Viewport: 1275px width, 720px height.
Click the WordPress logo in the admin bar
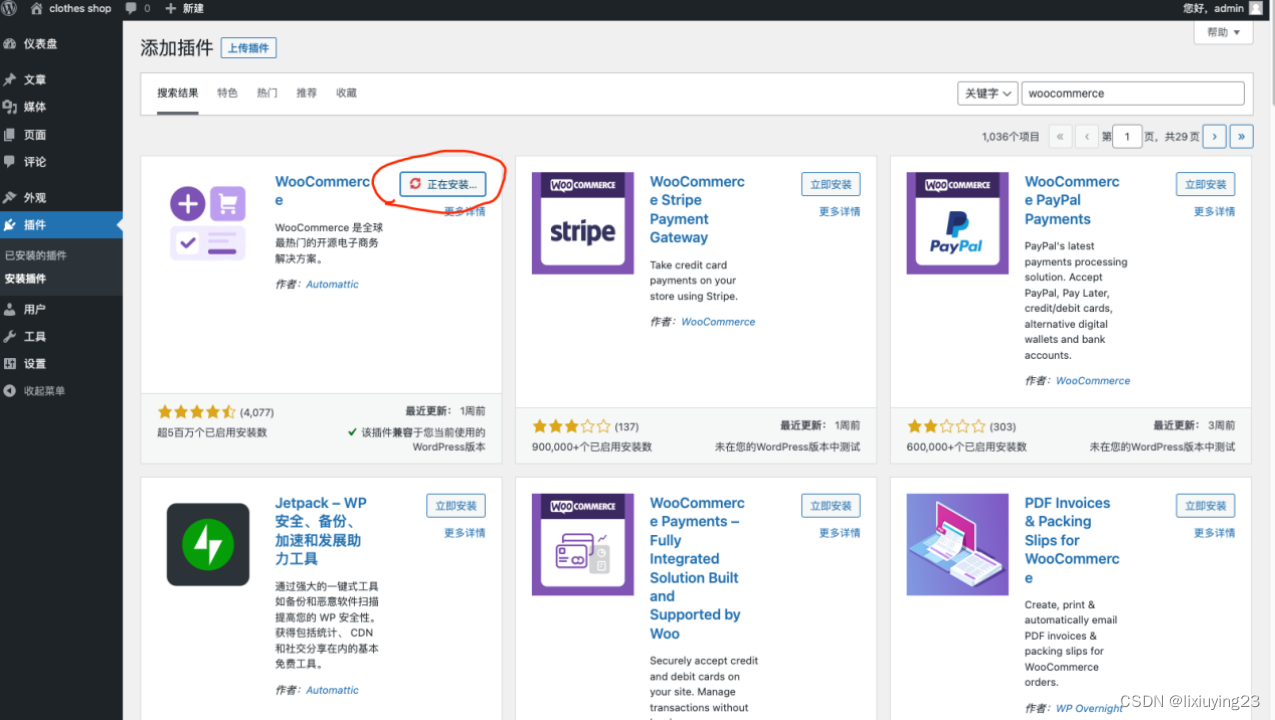click(x=10, y=9)
